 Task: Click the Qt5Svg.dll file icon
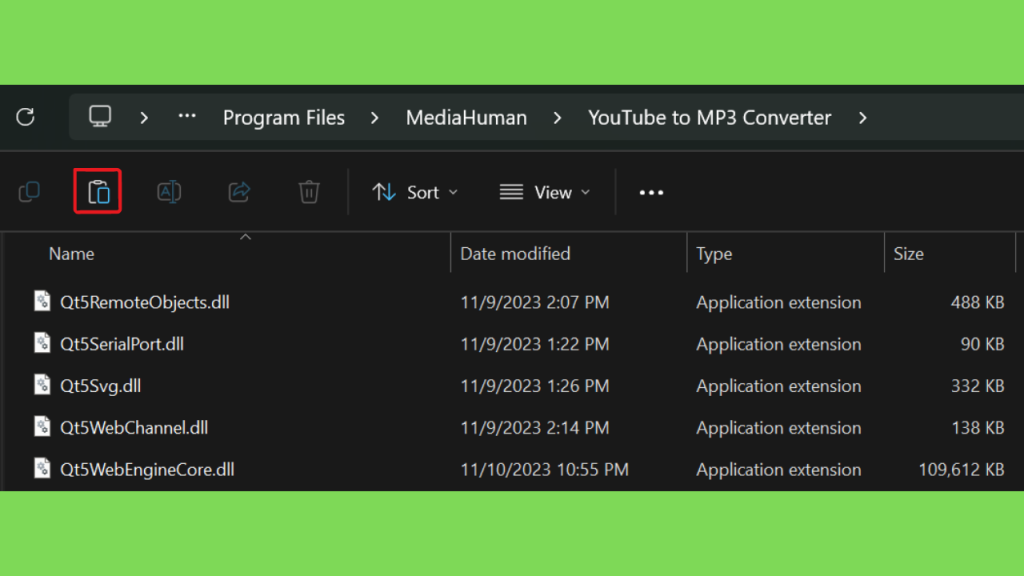(x=42, y=385)
